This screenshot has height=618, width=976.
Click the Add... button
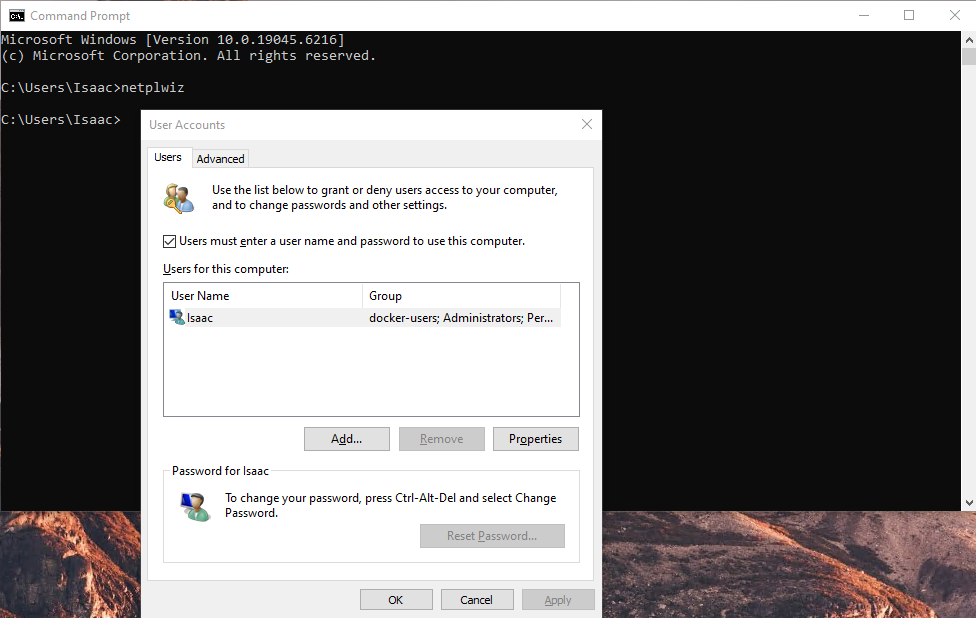[347, 439]
